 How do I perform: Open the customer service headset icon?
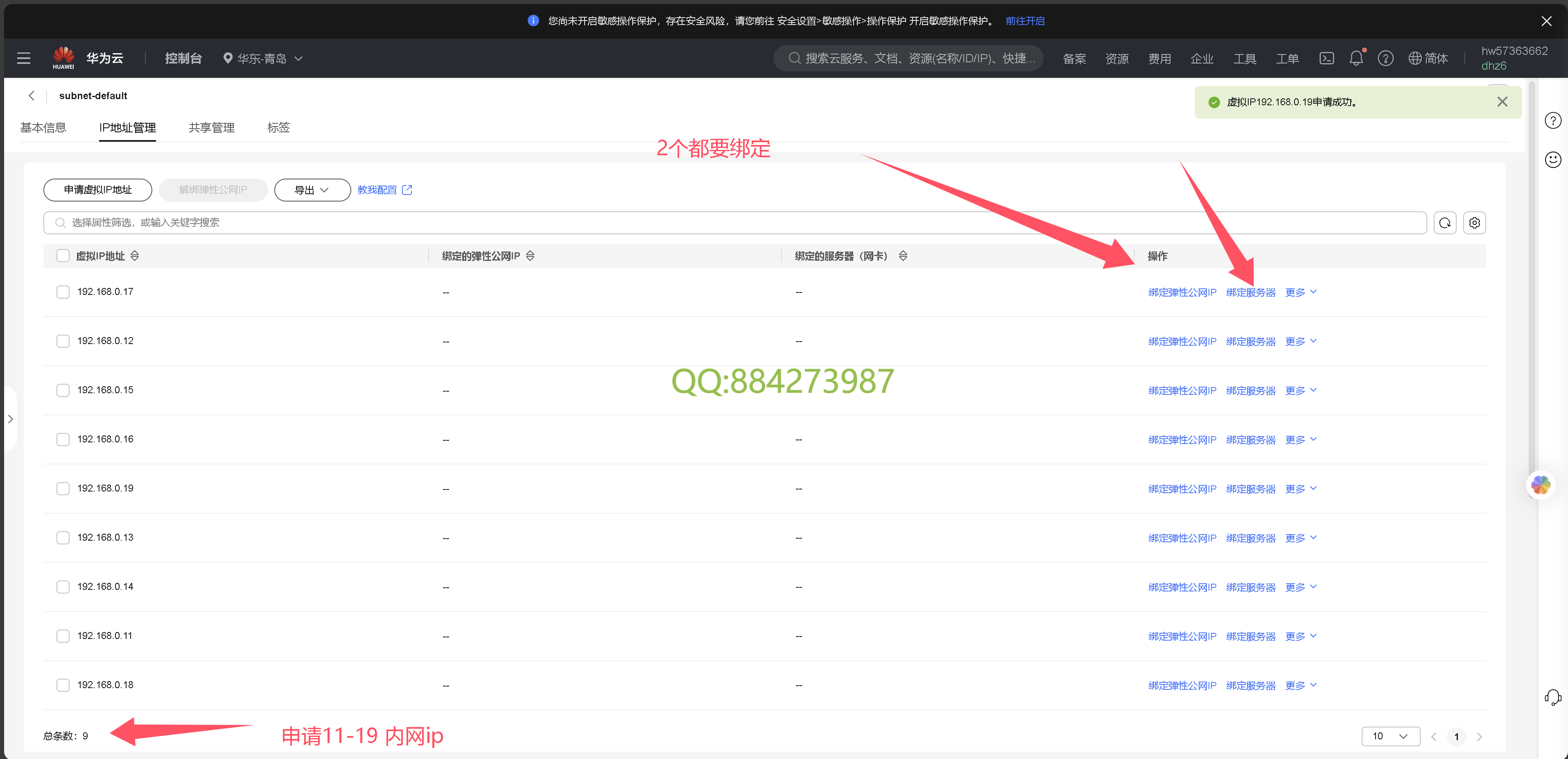pos(1553,697)
